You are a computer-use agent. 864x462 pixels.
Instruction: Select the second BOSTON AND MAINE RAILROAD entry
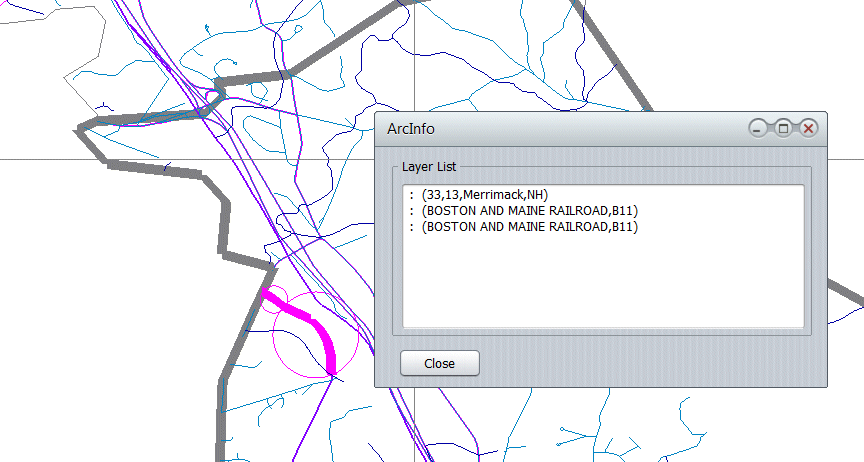(x=529, y=227)
